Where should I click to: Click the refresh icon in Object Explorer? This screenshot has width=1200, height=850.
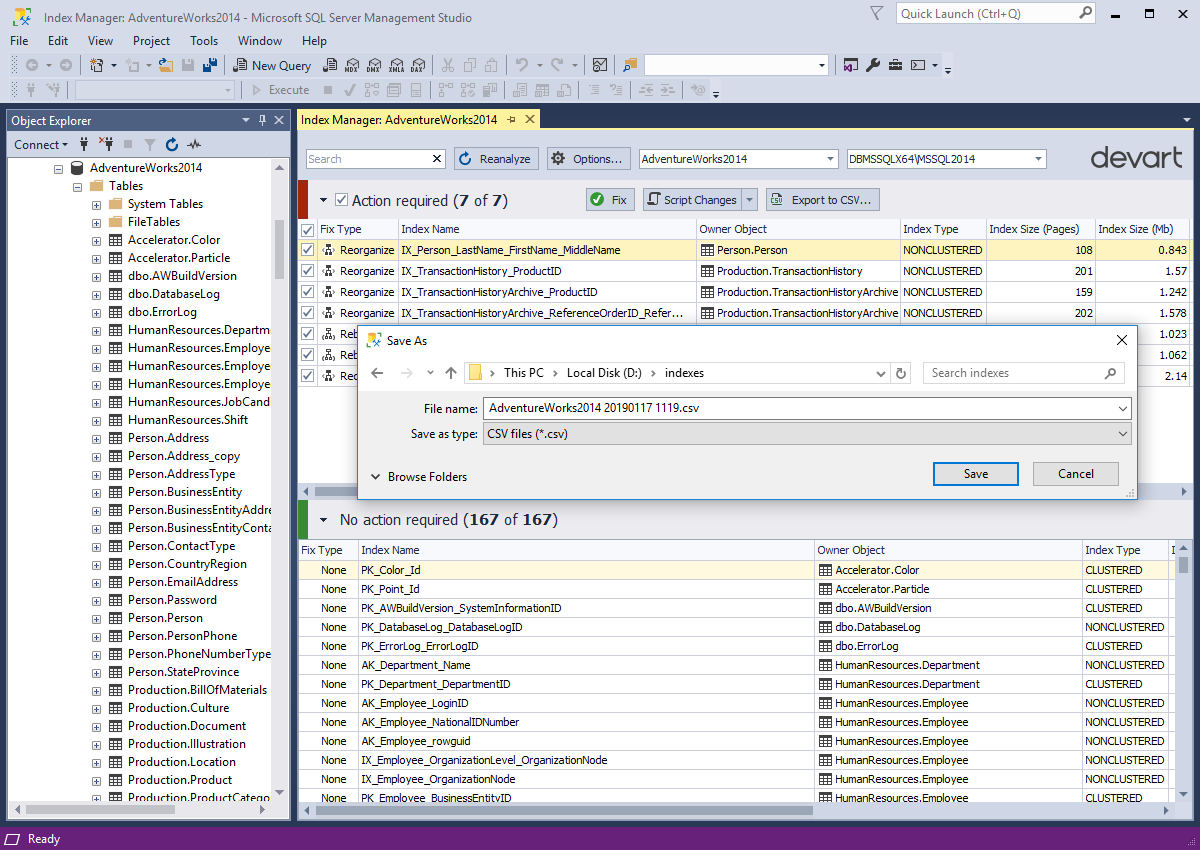(x=172, y=145)
